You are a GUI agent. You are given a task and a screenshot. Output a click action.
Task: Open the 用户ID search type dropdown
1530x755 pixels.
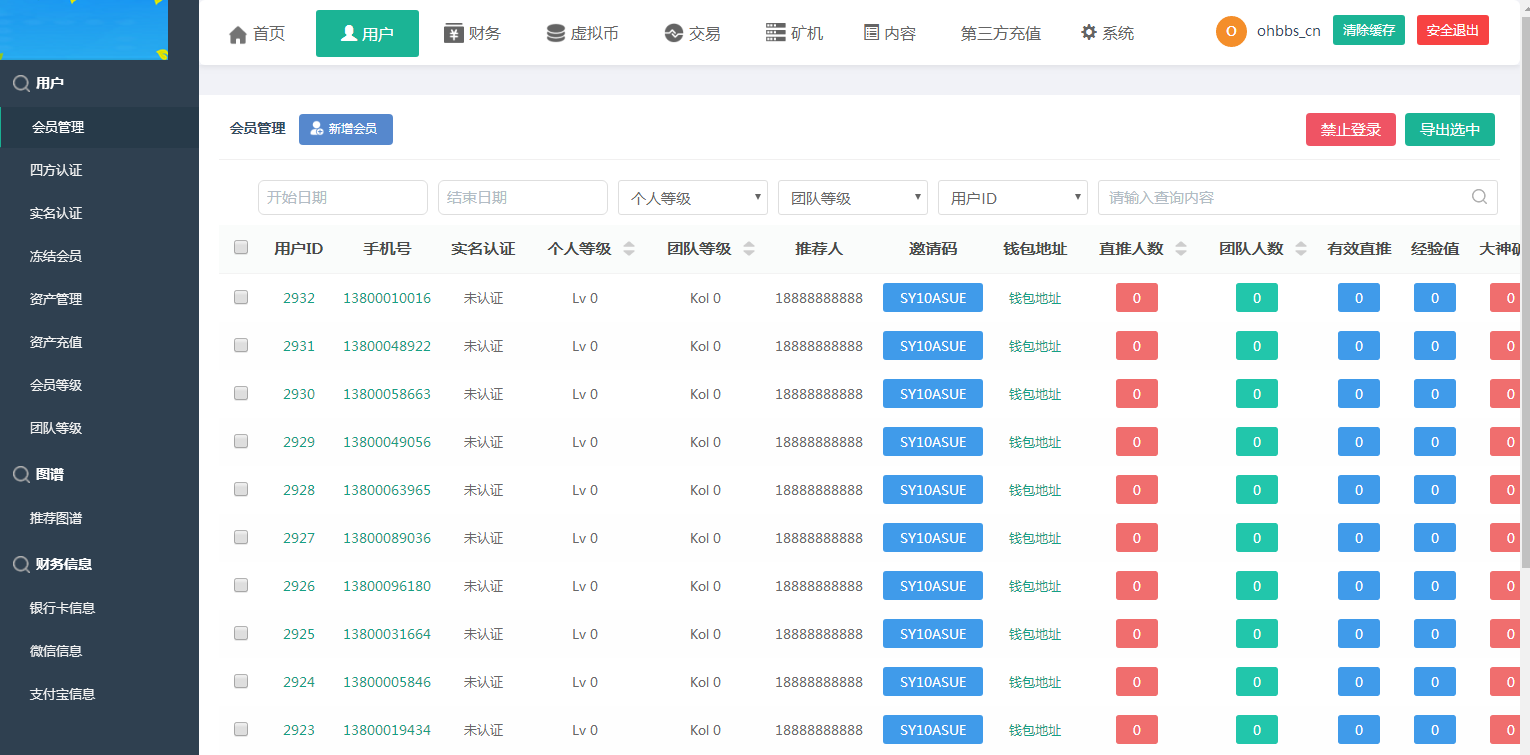(x=1012, y=198)
